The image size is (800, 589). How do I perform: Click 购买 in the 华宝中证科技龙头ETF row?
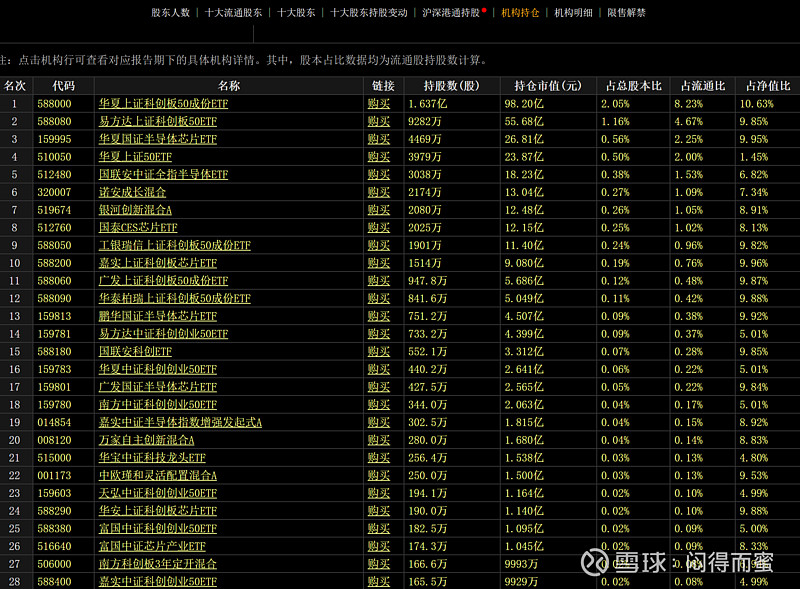click(x=379, y=458)
